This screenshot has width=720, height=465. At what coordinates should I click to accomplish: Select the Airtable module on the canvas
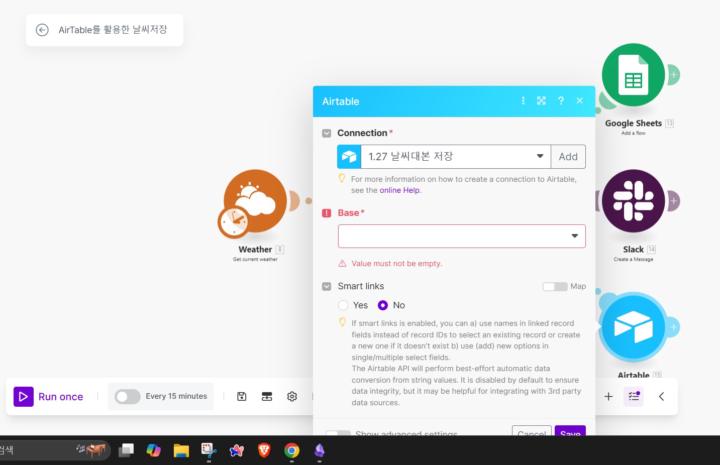(633, 327)
